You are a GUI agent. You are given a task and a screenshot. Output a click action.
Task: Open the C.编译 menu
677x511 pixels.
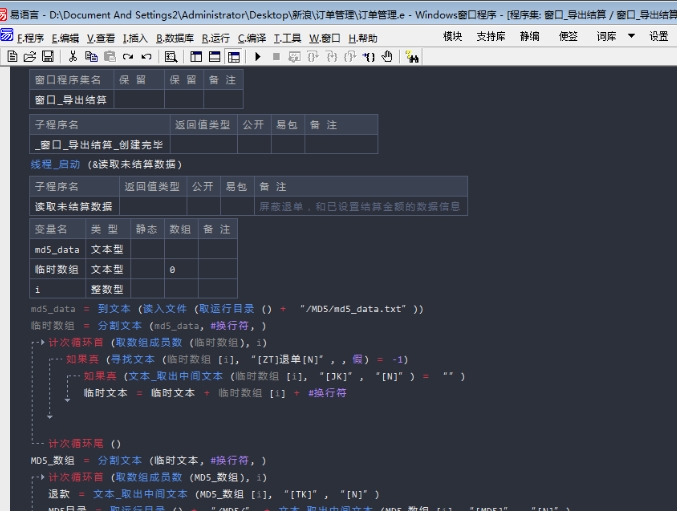(252, 38)
